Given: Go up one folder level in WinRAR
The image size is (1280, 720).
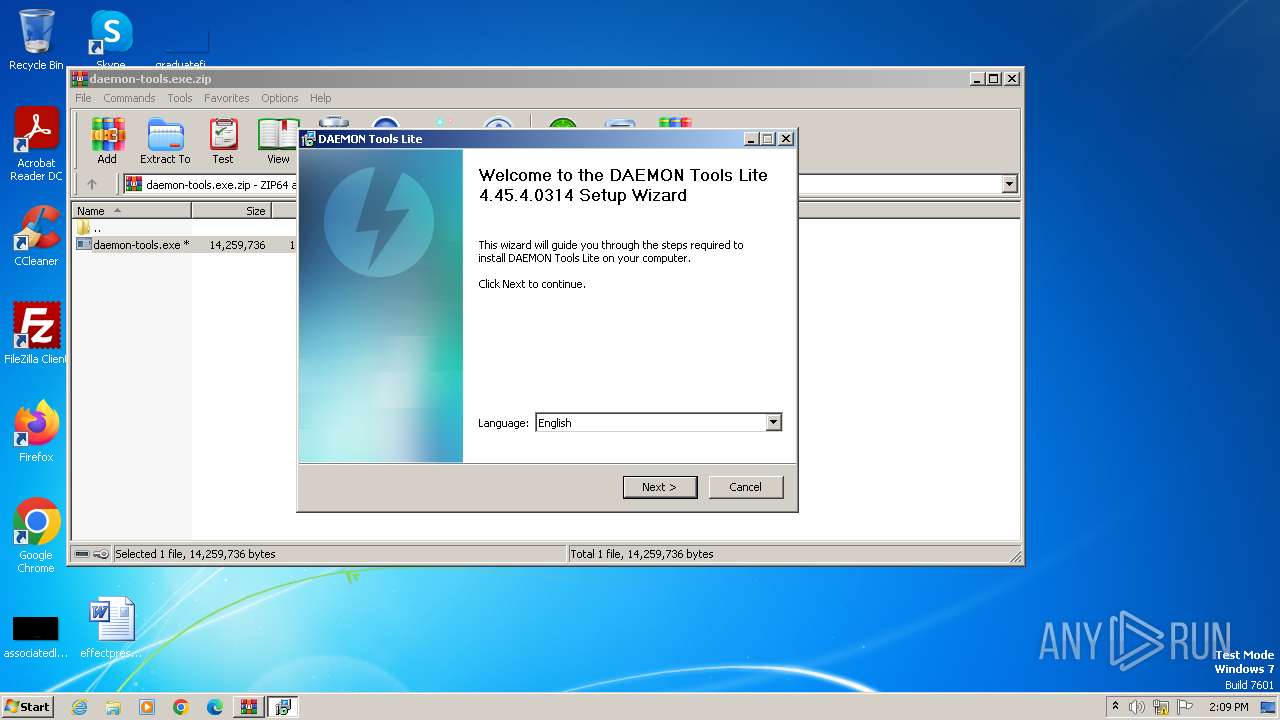Looking at the screenshot, I should (x=92, y=184).
